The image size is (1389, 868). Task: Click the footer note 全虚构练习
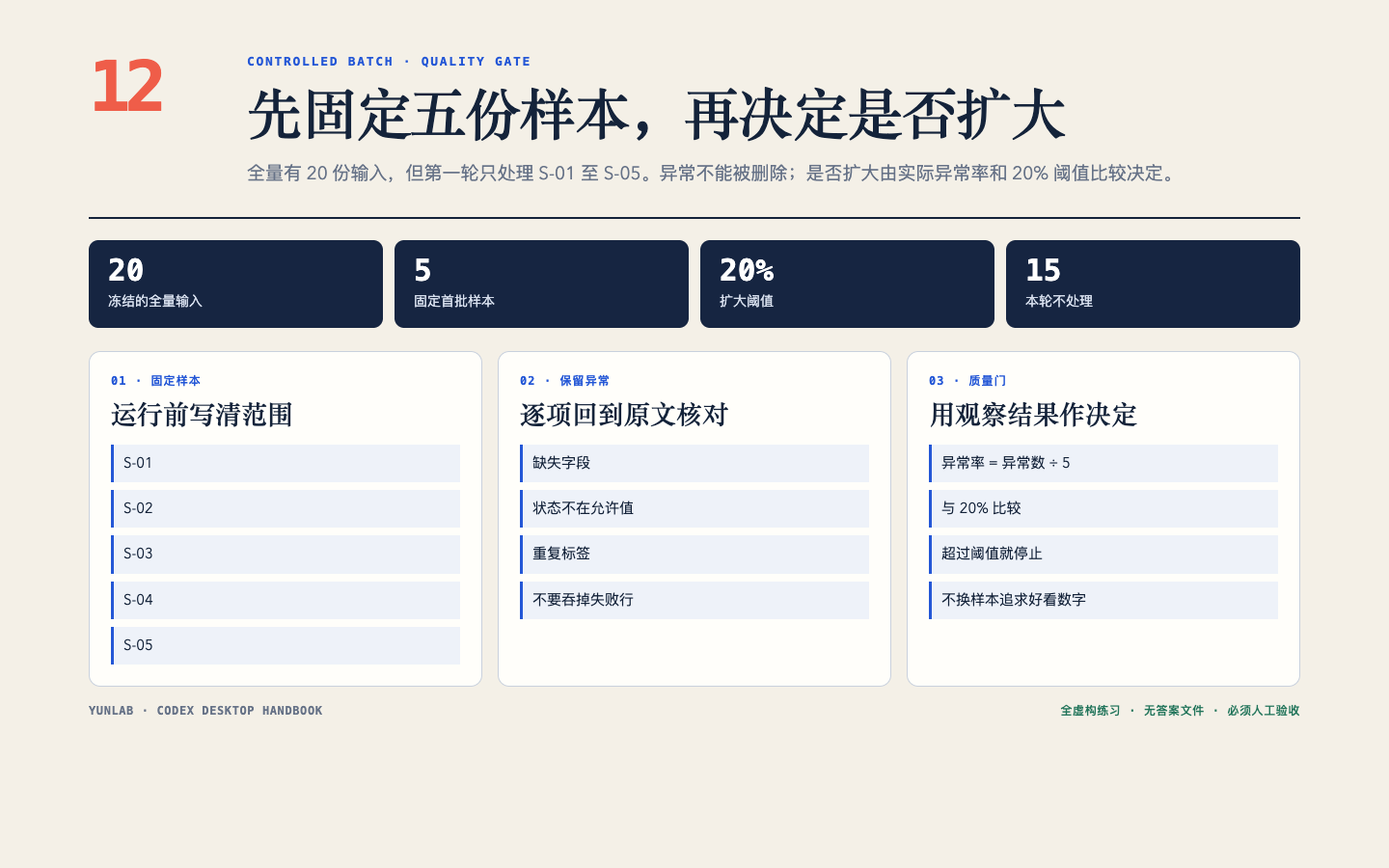[x=1090, y=711]
